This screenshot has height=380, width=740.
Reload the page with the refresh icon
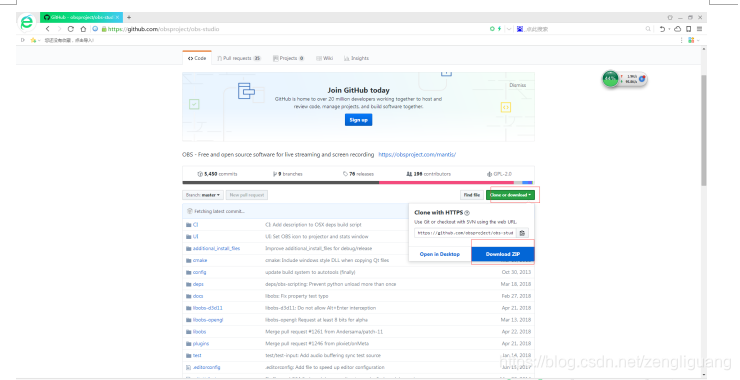click(x=71, y=29)
